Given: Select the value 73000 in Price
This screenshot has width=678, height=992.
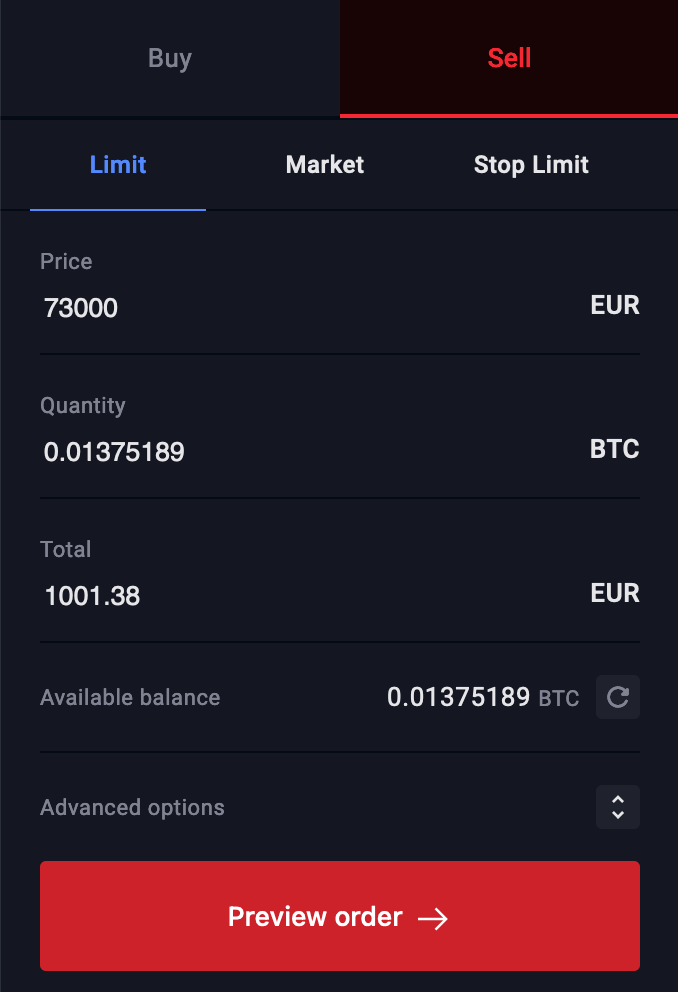Looking at the screenshot, I should [81, 308].
